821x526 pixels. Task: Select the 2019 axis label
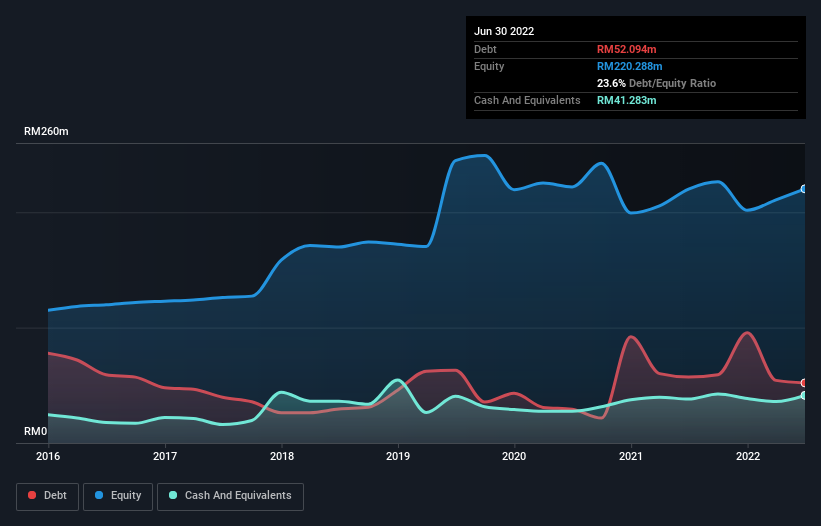pyautogui.click(x=398, y=456)
